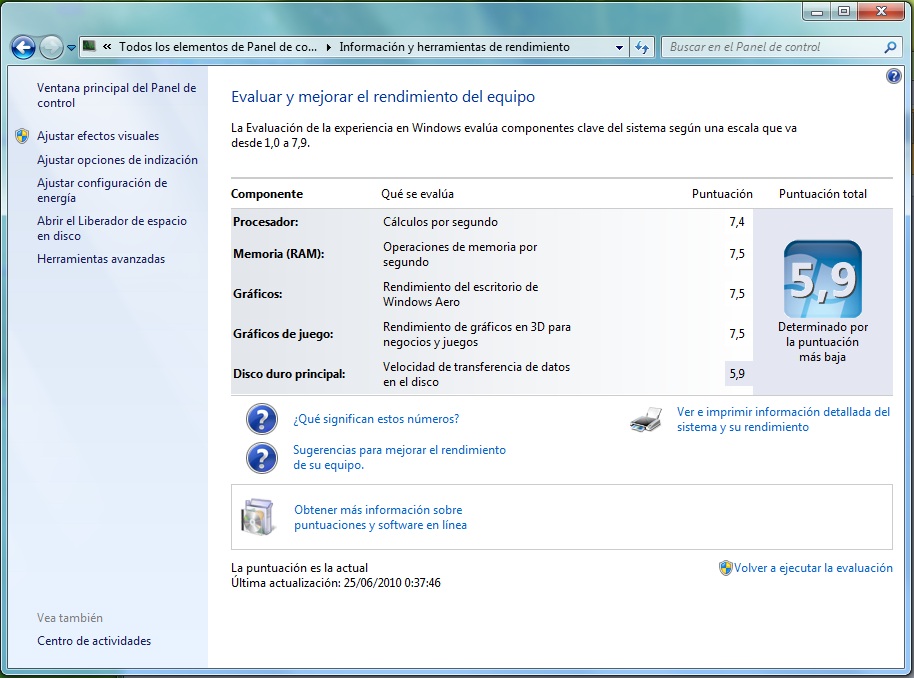
Task: Click the magnifying glass search icon
Action: click(890, 47)
